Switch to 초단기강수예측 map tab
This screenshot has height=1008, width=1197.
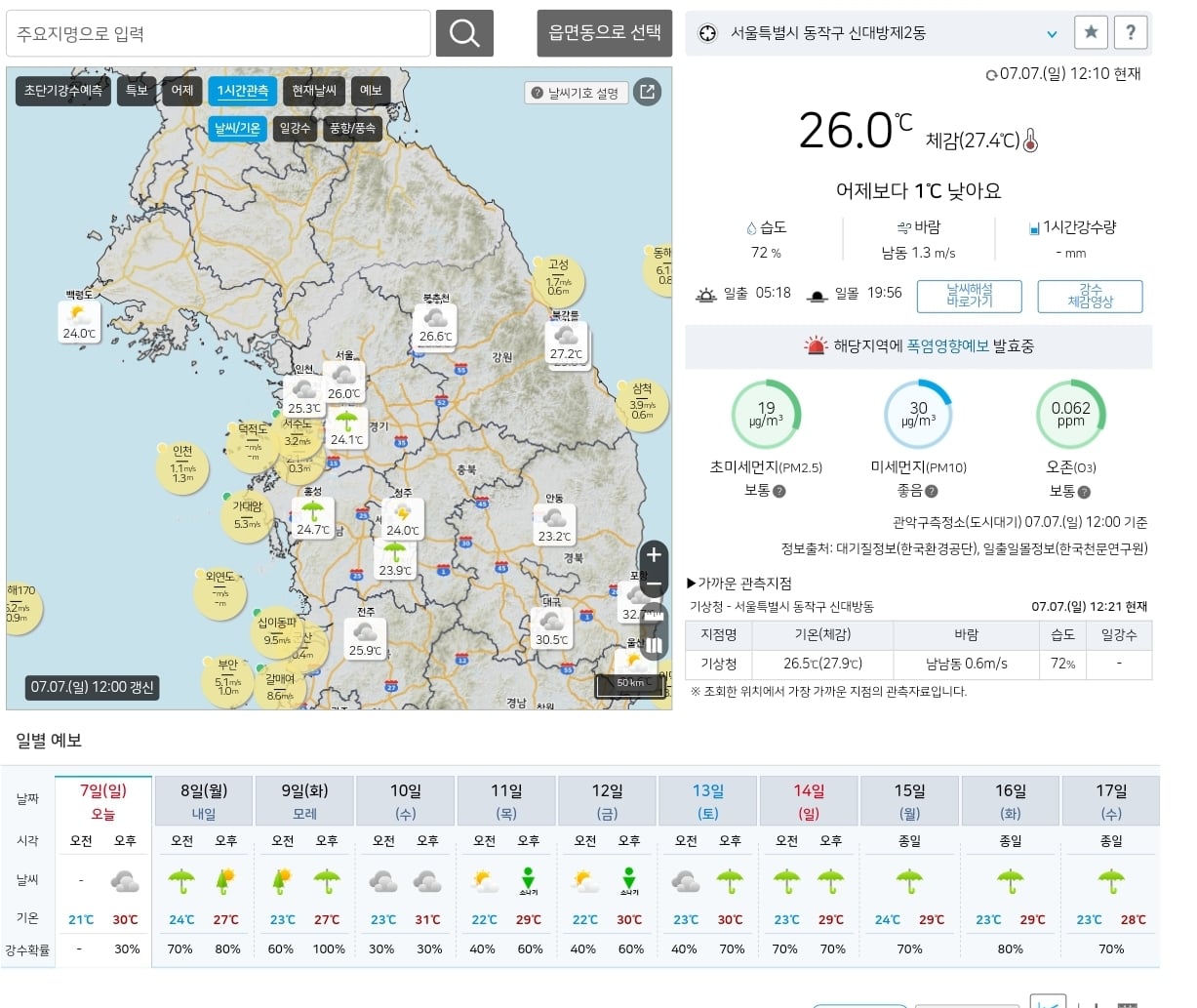tap(62, 92)
